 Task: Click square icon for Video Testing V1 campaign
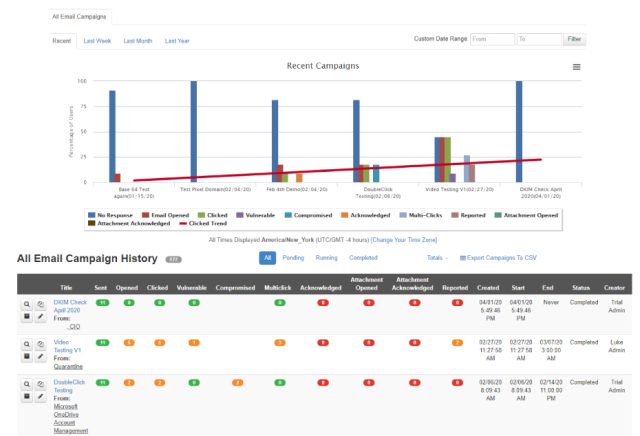[27, 358]
